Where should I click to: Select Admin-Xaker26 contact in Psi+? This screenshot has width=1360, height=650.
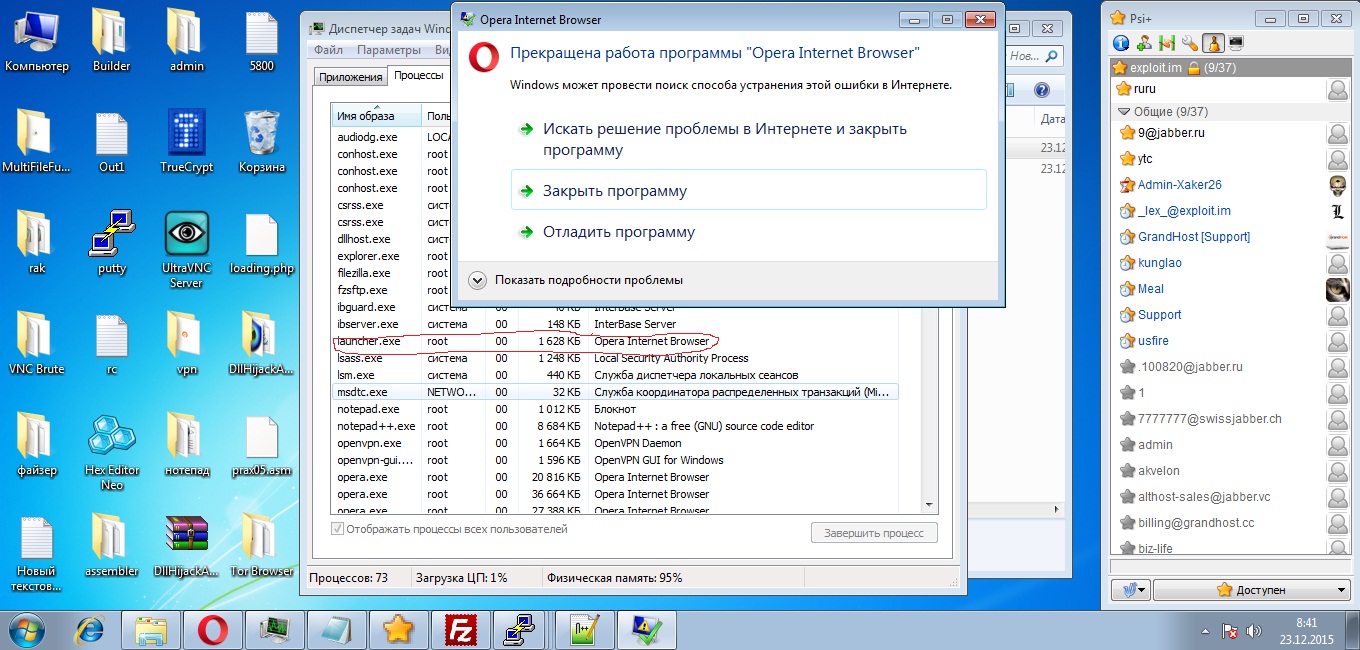pos(1231,185)
